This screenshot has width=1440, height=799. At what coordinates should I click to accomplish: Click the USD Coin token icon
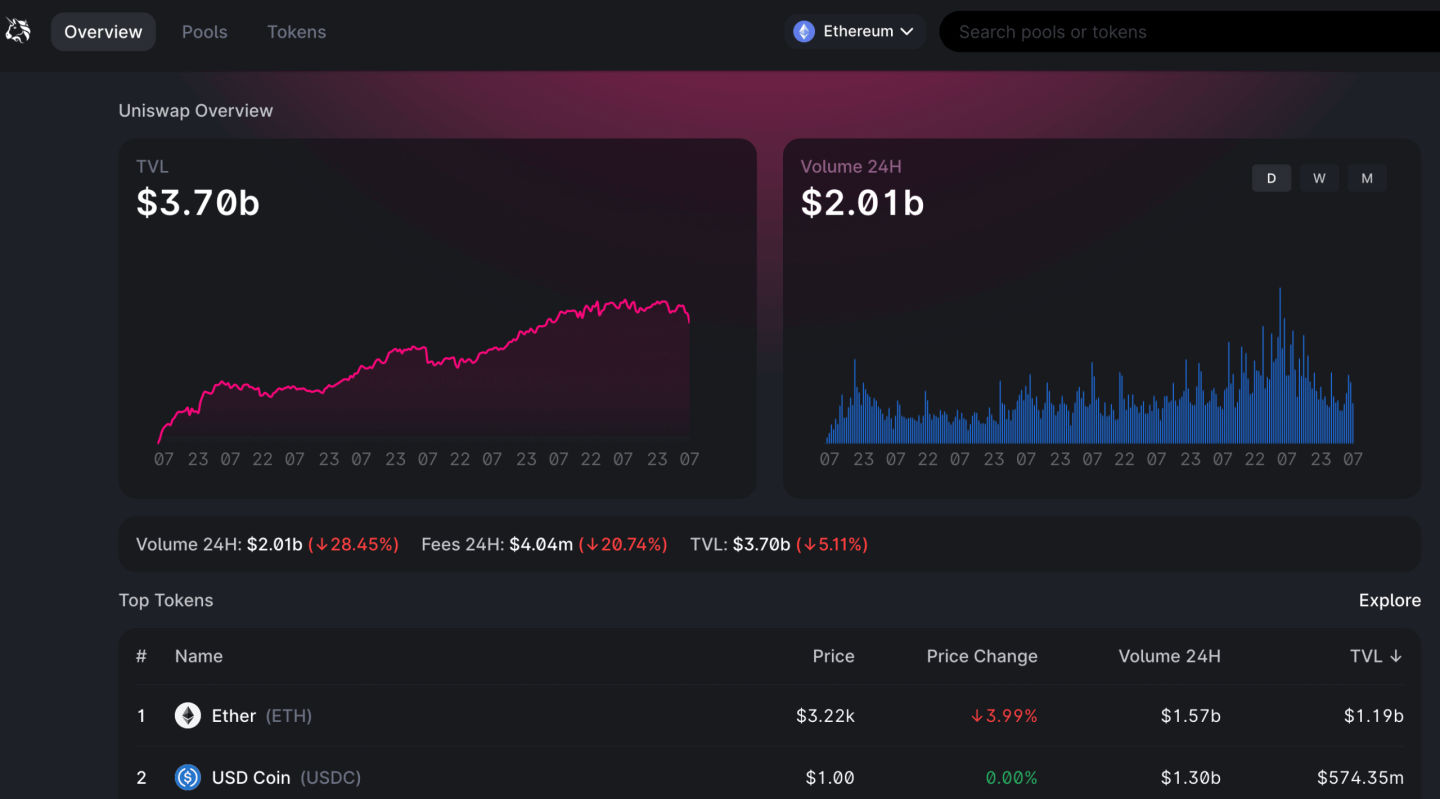tap(188, 777)
